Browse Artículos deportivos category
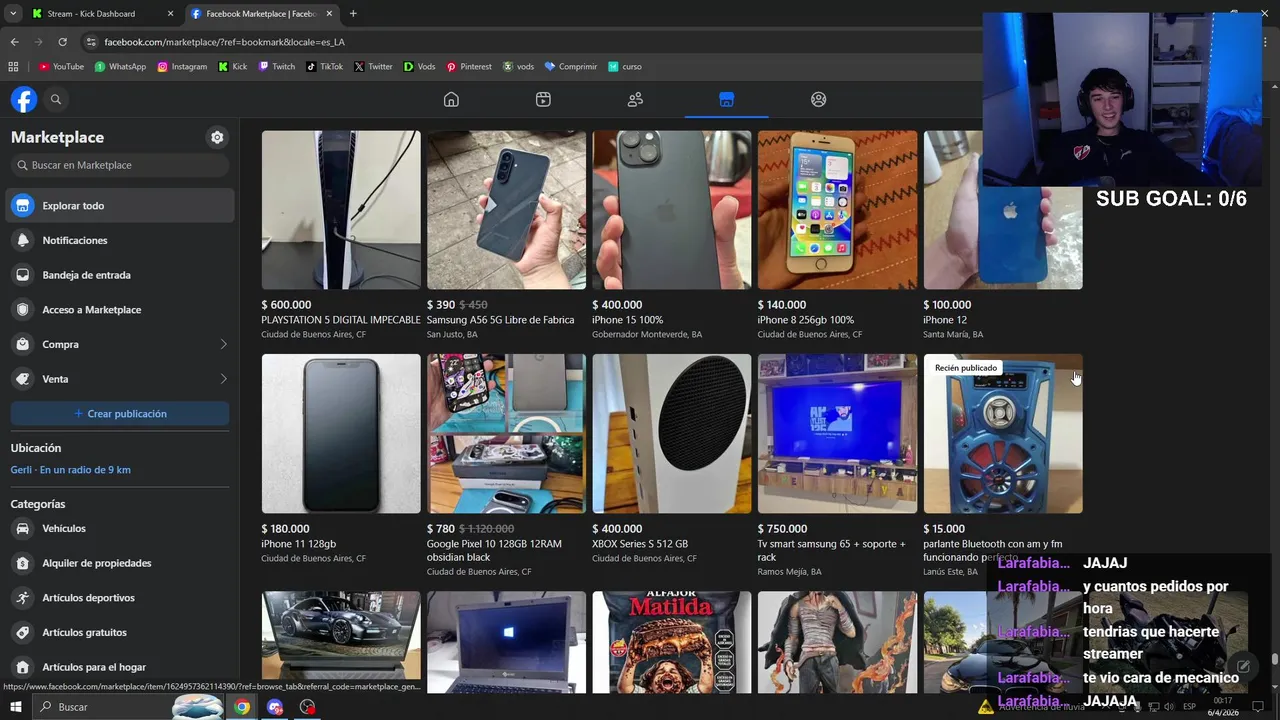 click(x=120, y=598)
